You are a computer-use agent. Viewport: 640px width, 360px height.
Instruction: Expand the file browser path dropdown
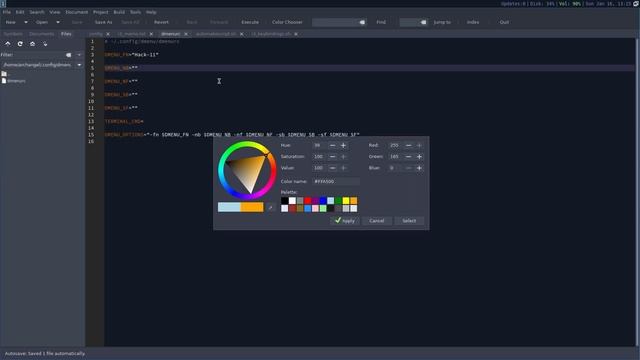click(x=79, y=65)
